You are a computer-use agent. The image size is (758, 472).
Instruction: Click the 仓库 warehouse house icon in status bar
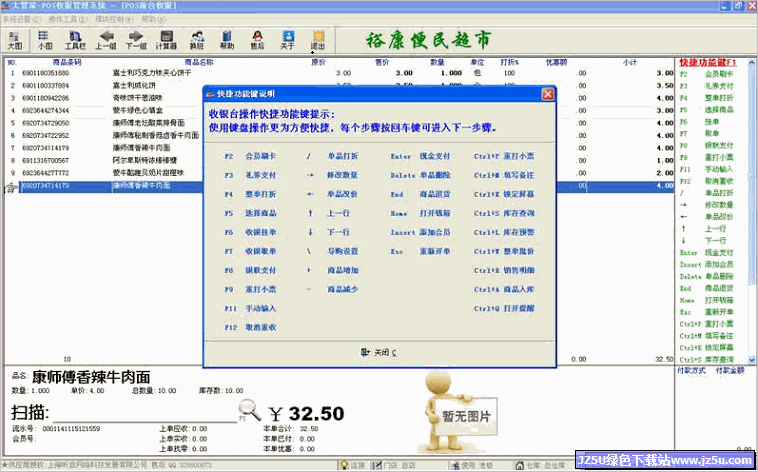(x=520, y=465)
